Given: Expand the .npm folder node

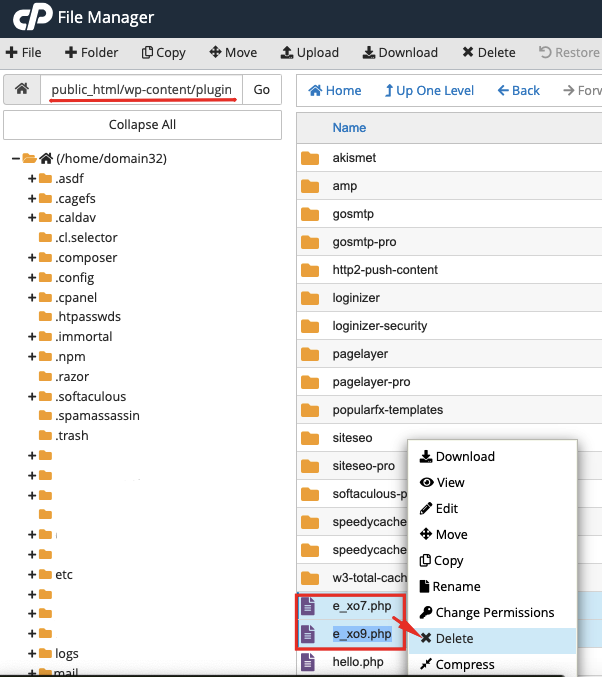Looking at the screenshot, I should 32,356.
